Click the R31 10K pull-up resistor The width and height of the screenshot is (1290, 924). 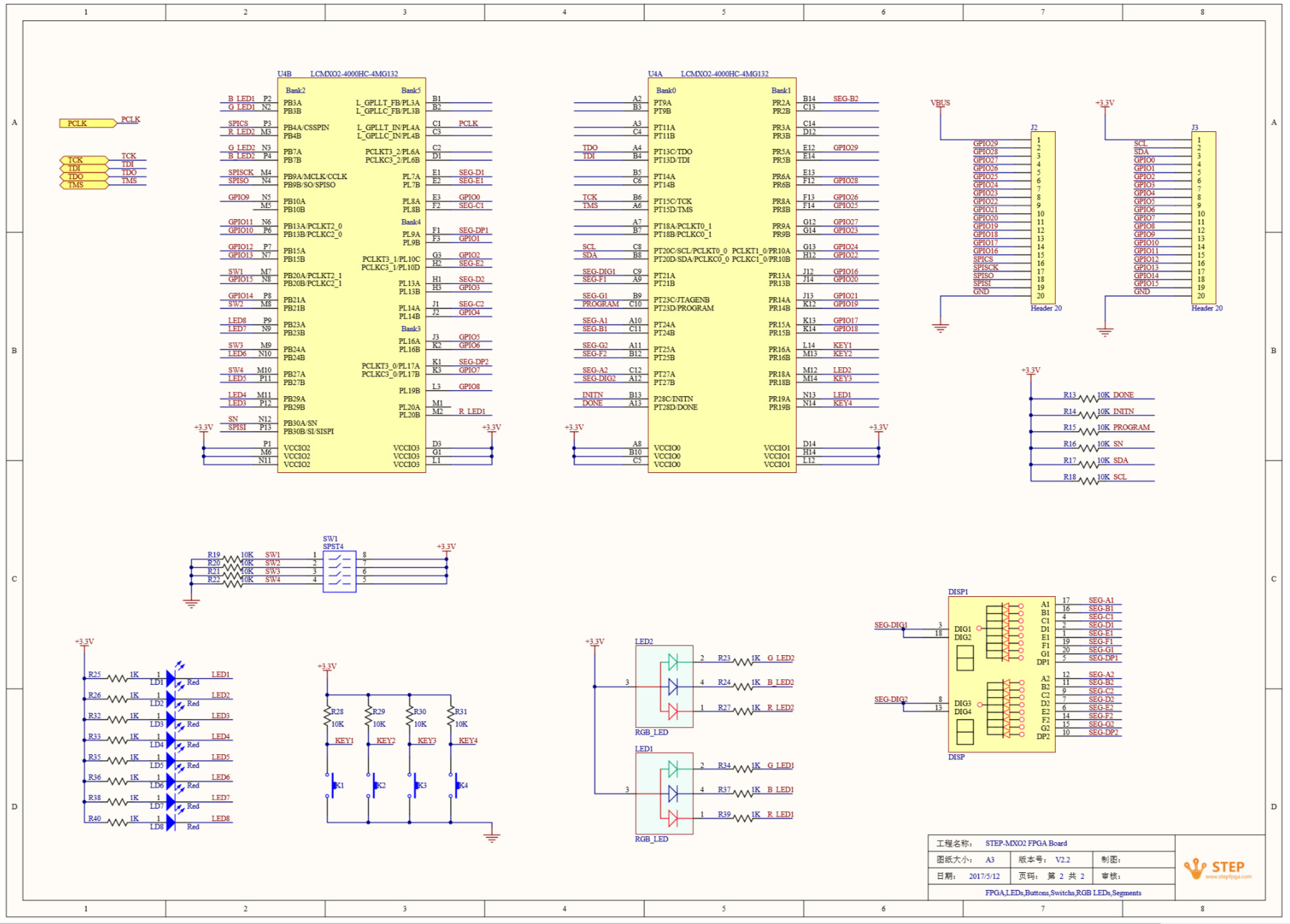[451, 717]
